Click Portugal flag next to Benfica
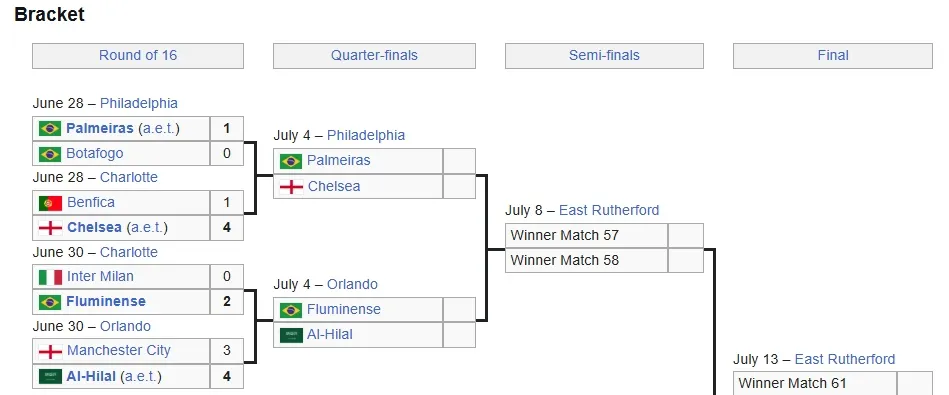This screenshot has height=395, width=949. tap(50, 203)
